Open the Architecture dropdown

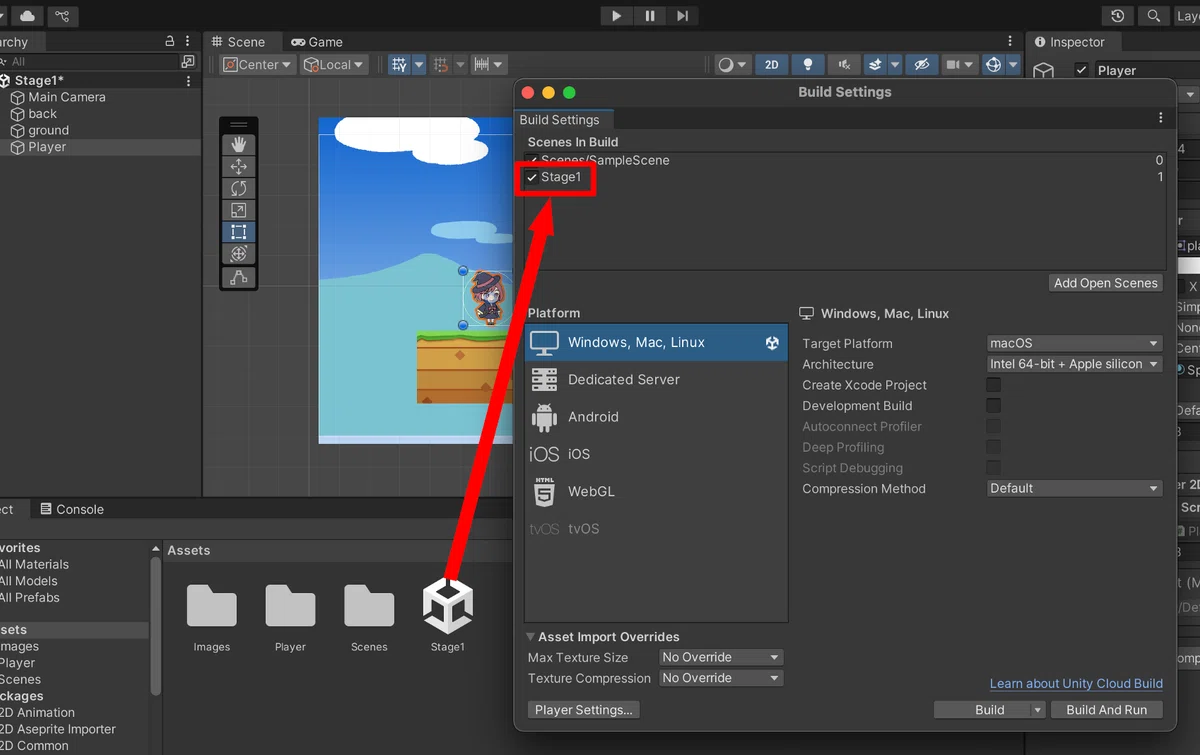1075,364
